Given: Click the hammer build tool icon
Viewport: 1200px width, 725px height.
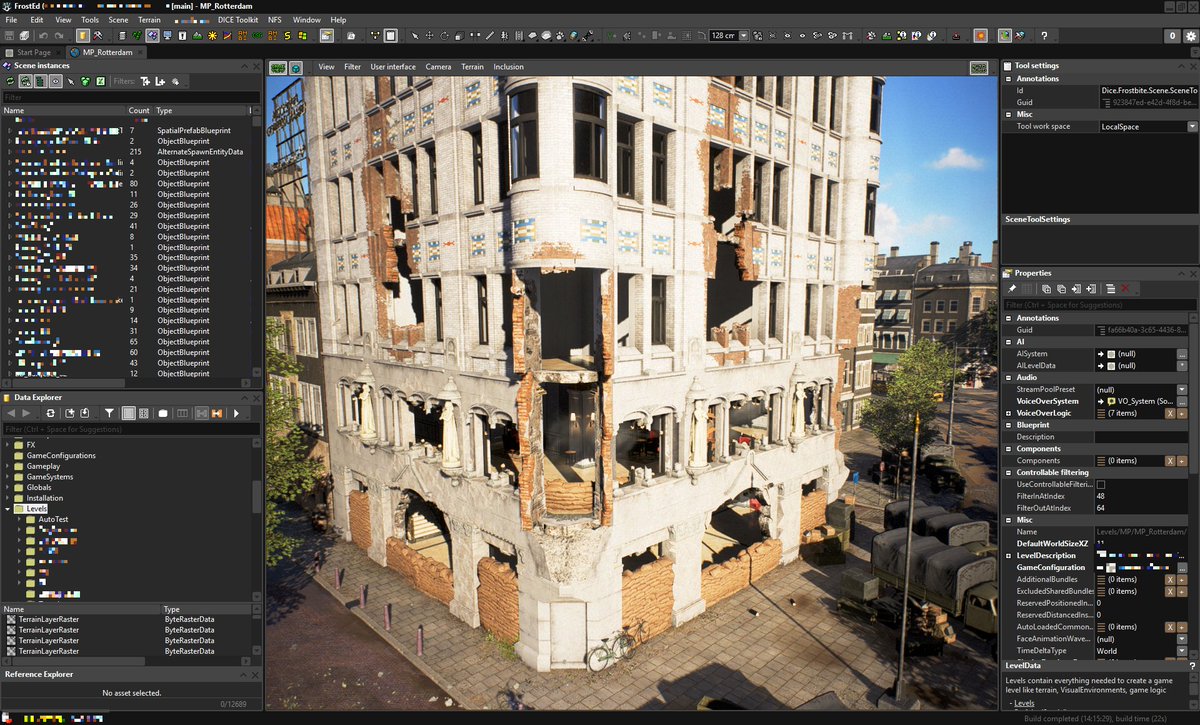Looking at the screenshot, I should coord(98,36).
